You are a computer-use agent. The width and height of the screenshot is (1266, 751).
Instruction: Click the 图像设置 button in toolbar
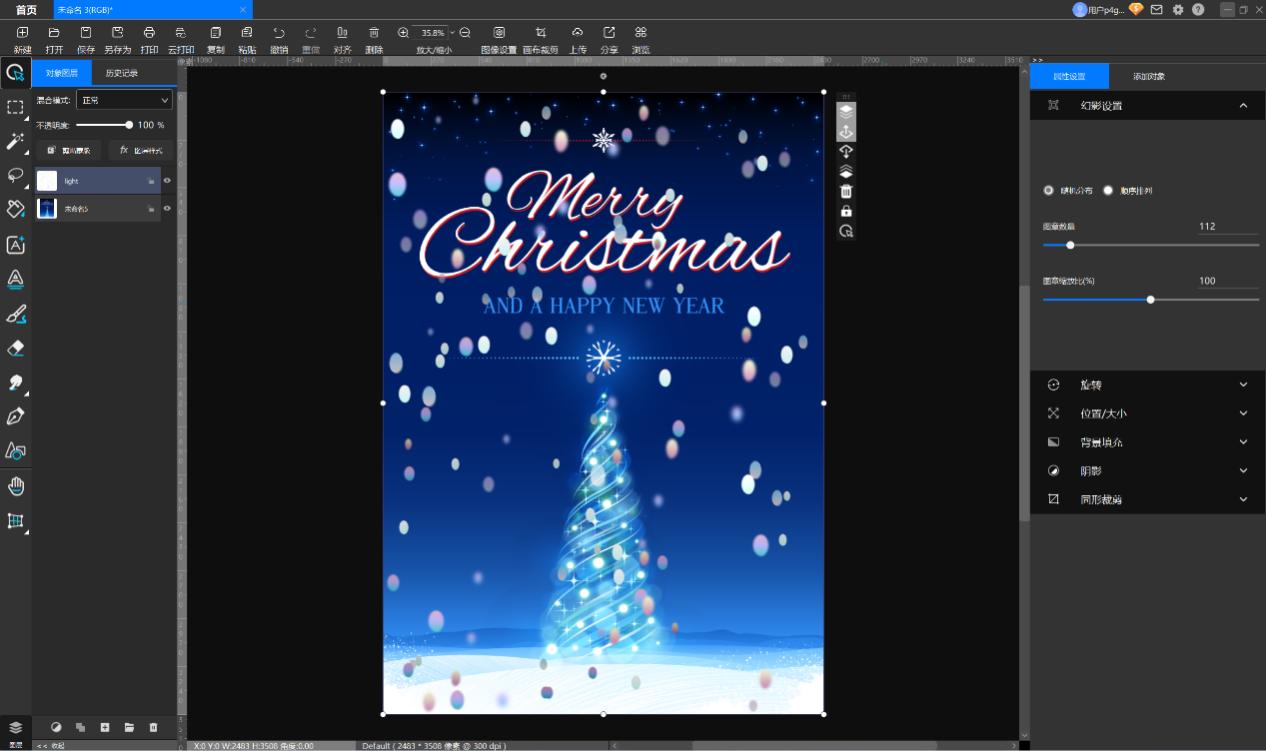498,40
